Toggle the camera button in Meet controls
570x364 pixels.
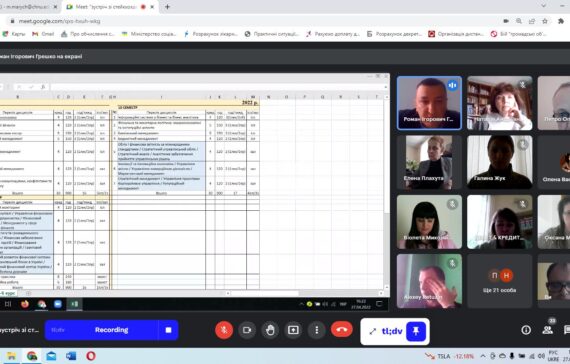point(247,330)
